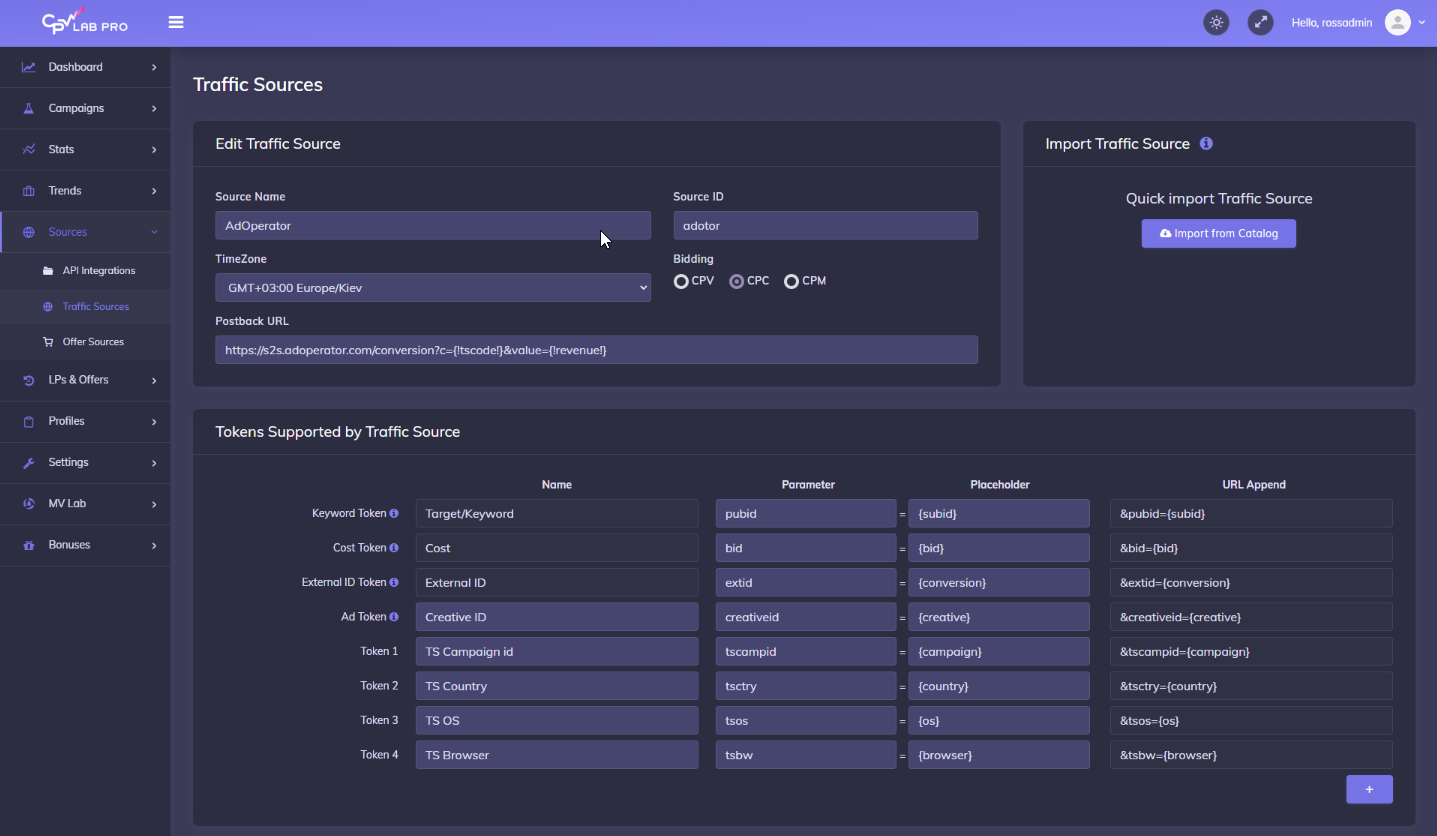Click the Bonuses gift icon
Image resolution: width=1437 pixels, height=836 pixels.
point(28,544)
